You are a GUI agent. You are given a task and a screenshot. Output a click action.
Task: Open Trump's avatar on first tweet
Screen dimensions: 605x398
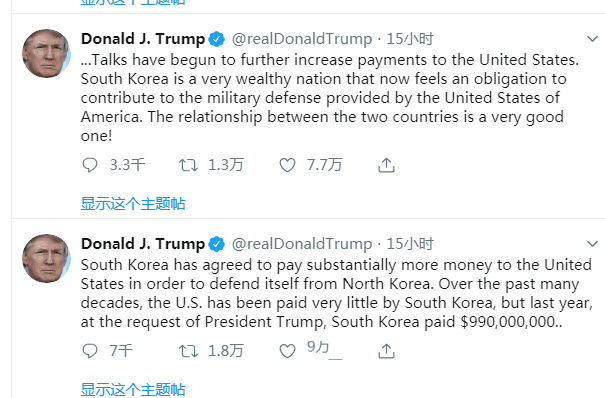click(x=46, y=53)
